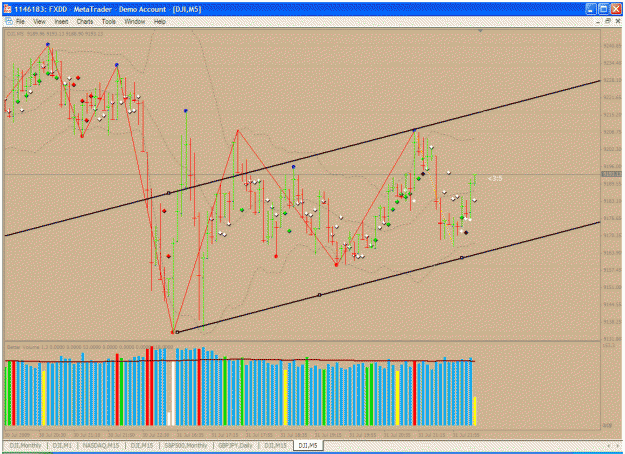Image resolution: width=625 pixels, height=454 pixels.
Task: Open the Help menu
Action: 159,22
